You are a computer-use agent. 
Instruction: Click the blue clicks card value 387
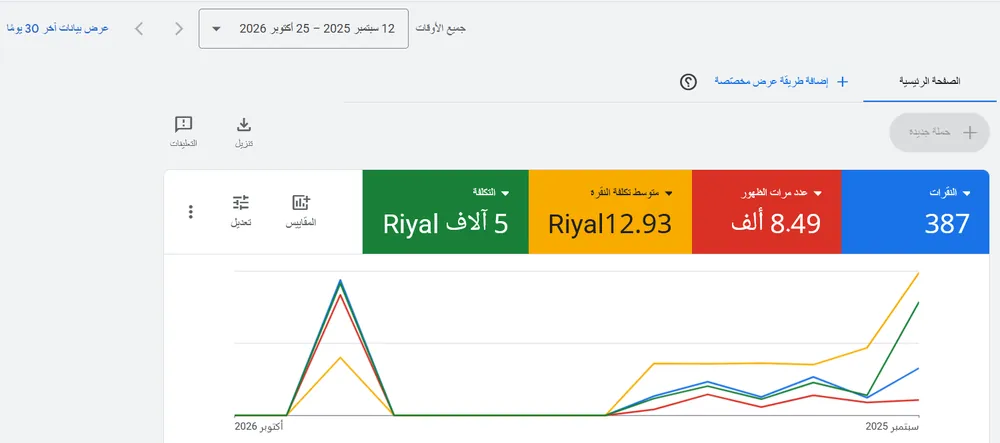coord(947,224)
